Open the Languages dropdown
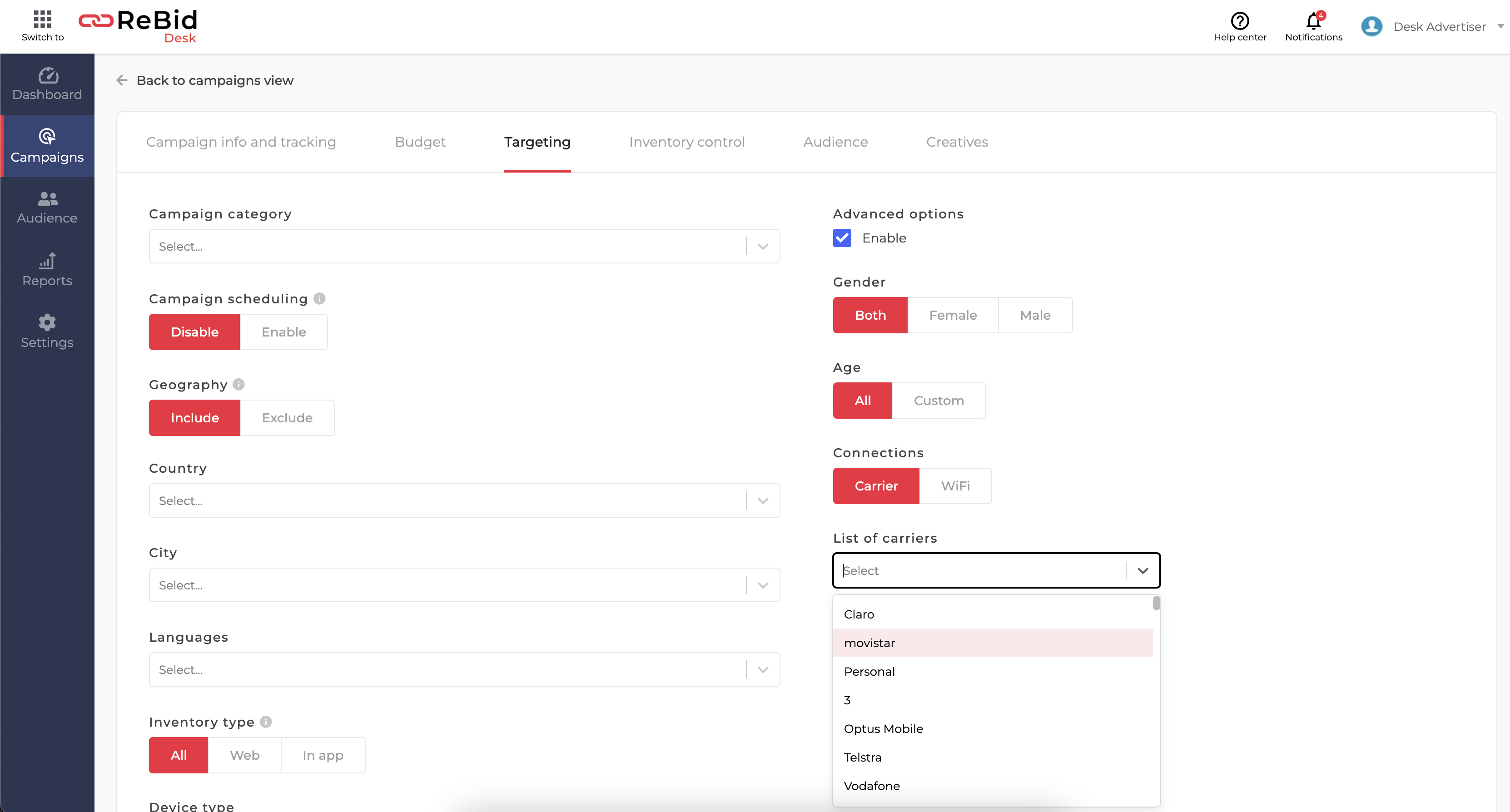This screenshot has height=812, width=1510. 464,669
